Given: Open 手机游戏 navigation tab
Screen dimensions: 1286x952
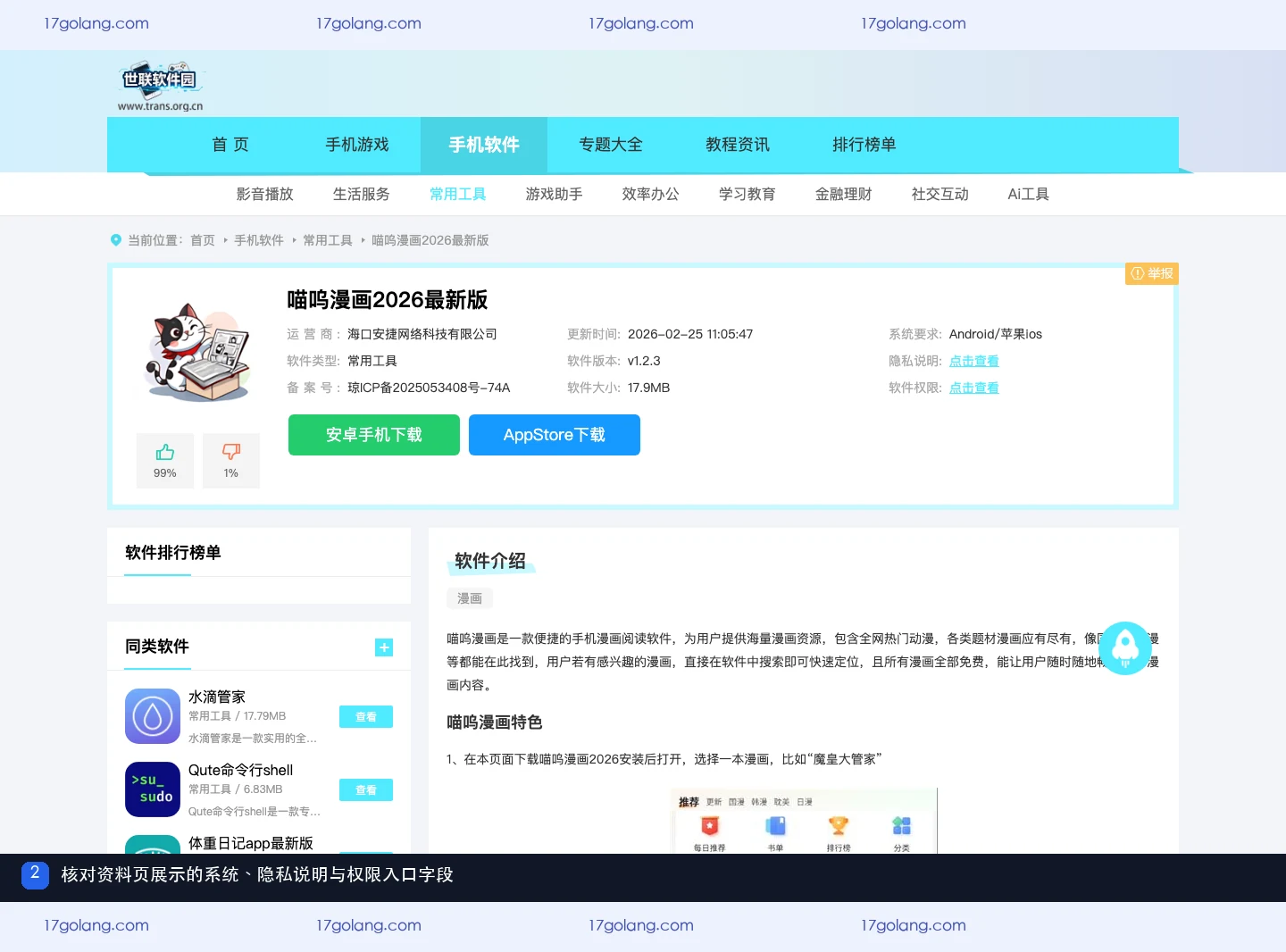Looking at the screenshot, I should [x=357, y=145].
